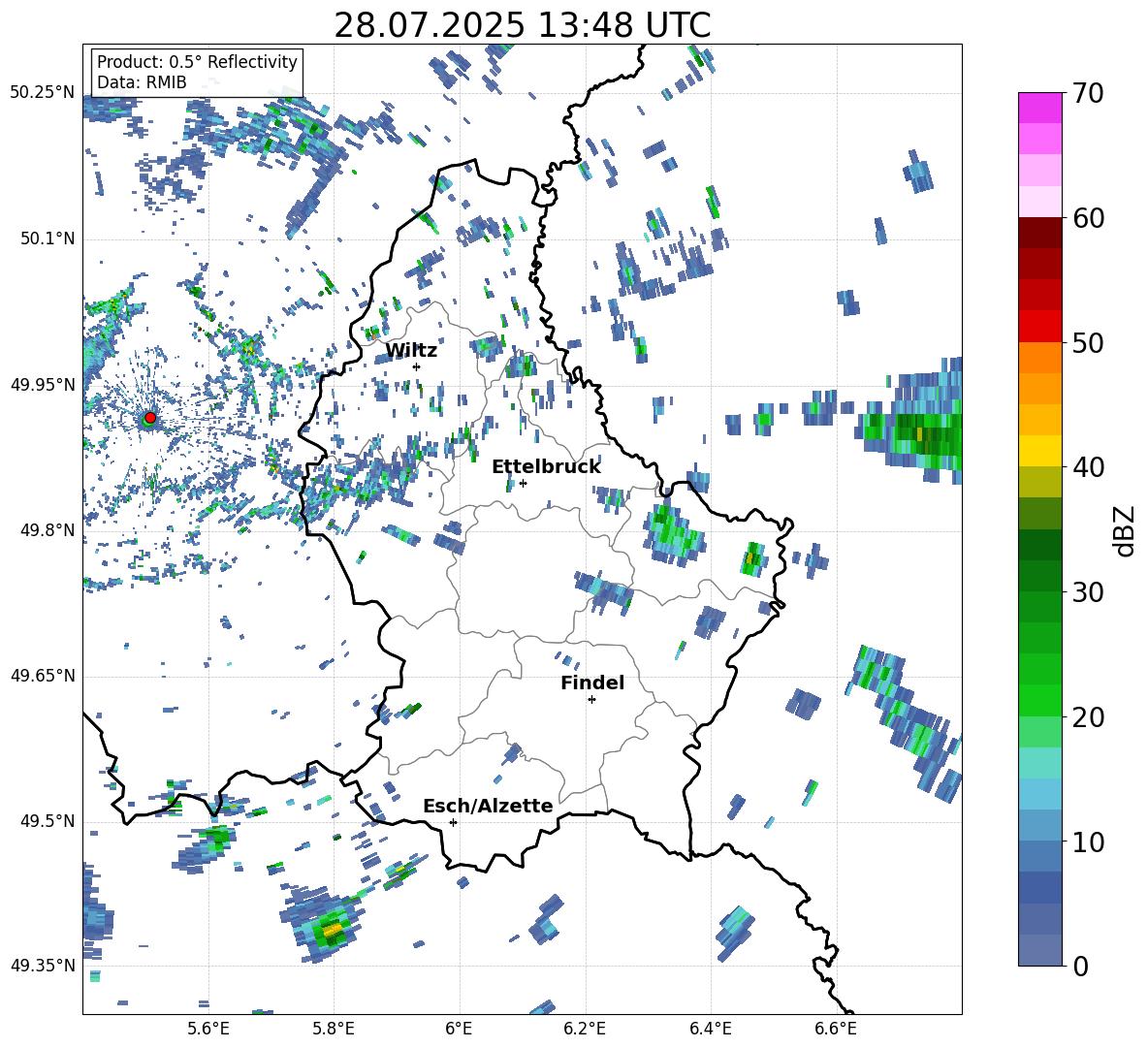Click the Ettelbruck station cross marker

523,483
